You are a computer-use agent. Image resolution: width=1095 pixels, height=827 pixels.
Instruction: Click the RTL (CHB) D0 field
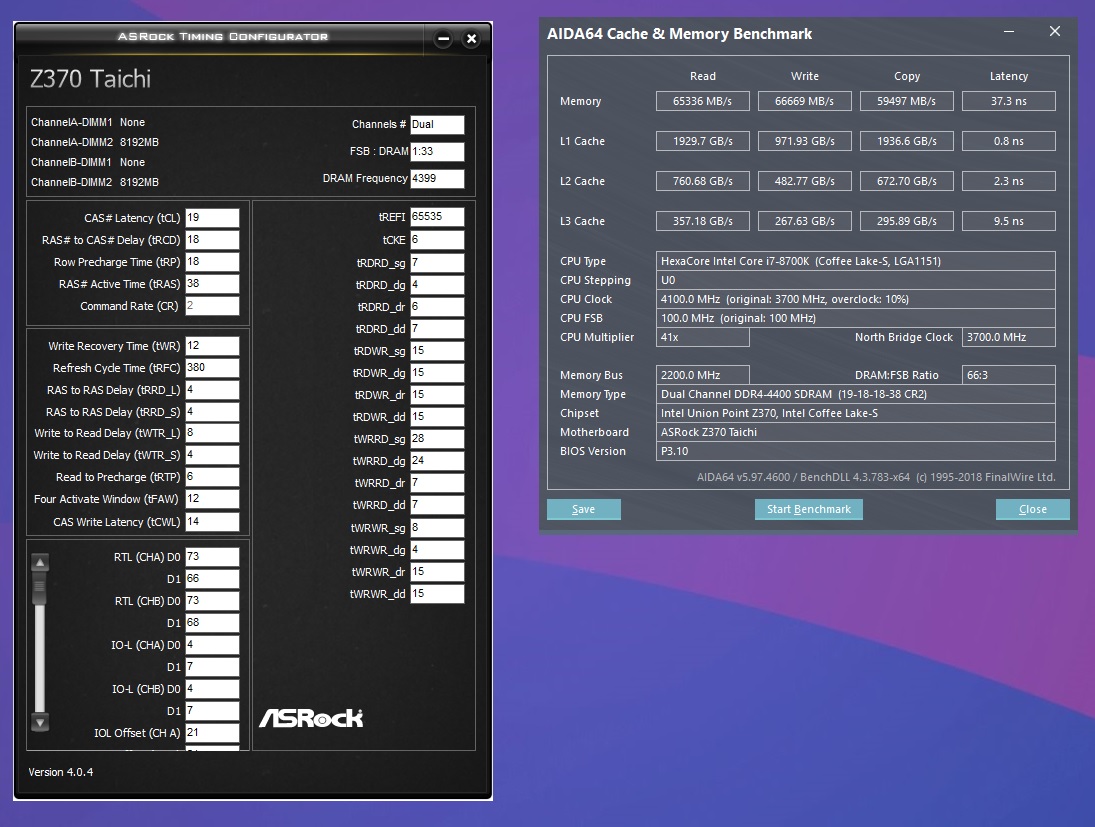tap(212, 601)
